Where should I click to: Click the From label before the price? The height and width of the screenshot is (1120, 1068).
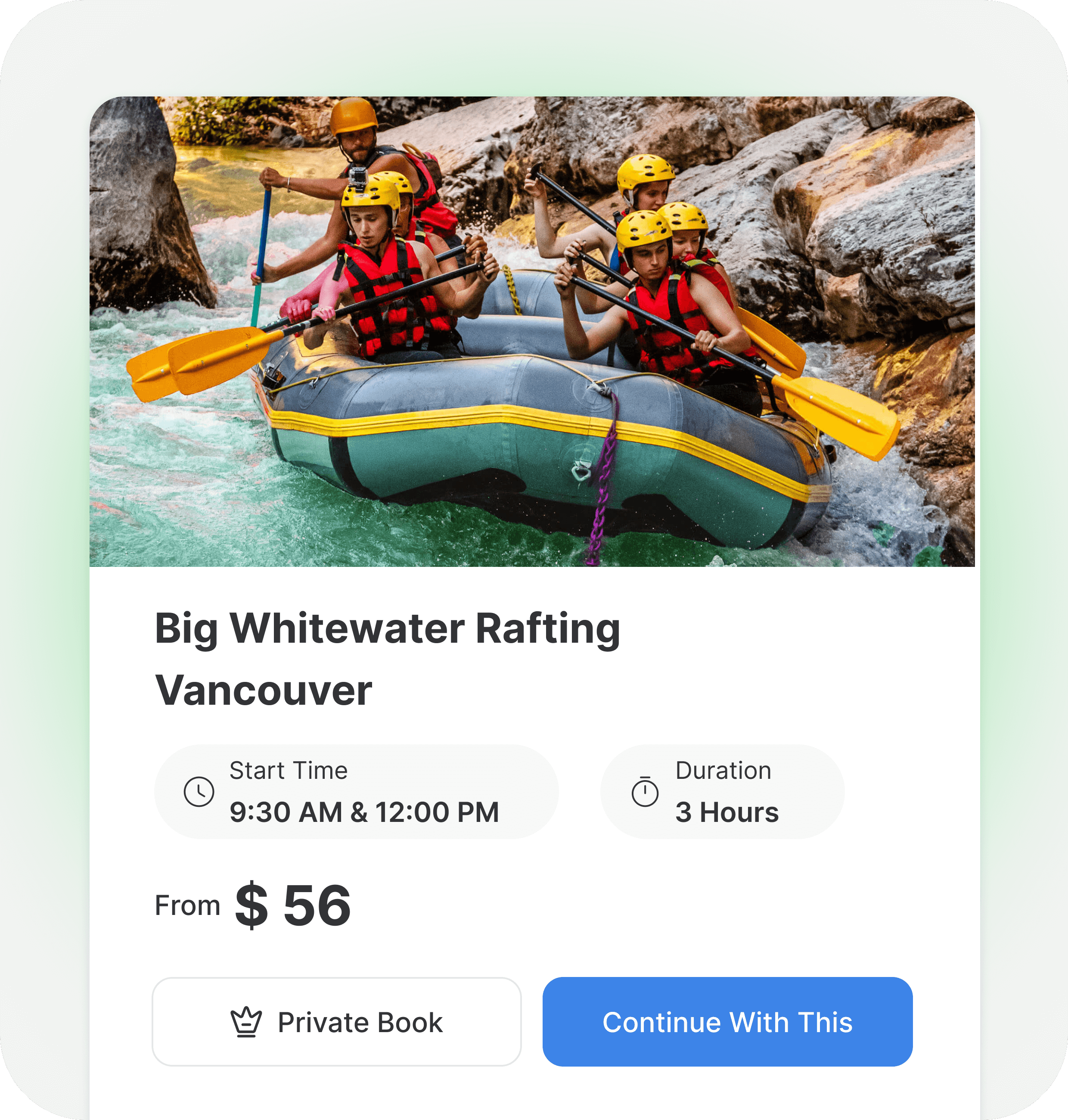pos(187,905)
